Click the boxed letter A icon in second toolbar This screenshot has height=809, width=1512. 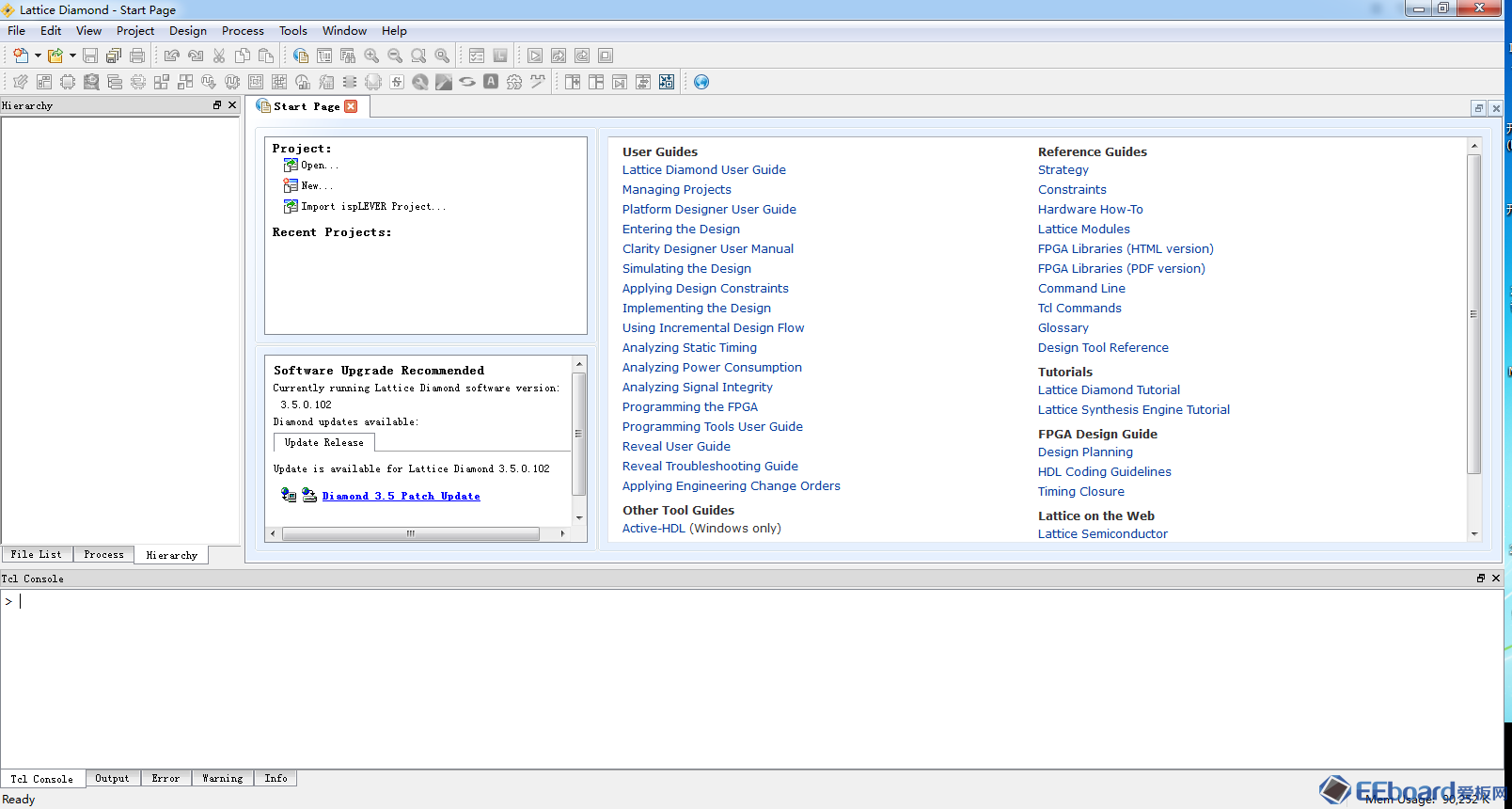(491, 82)
